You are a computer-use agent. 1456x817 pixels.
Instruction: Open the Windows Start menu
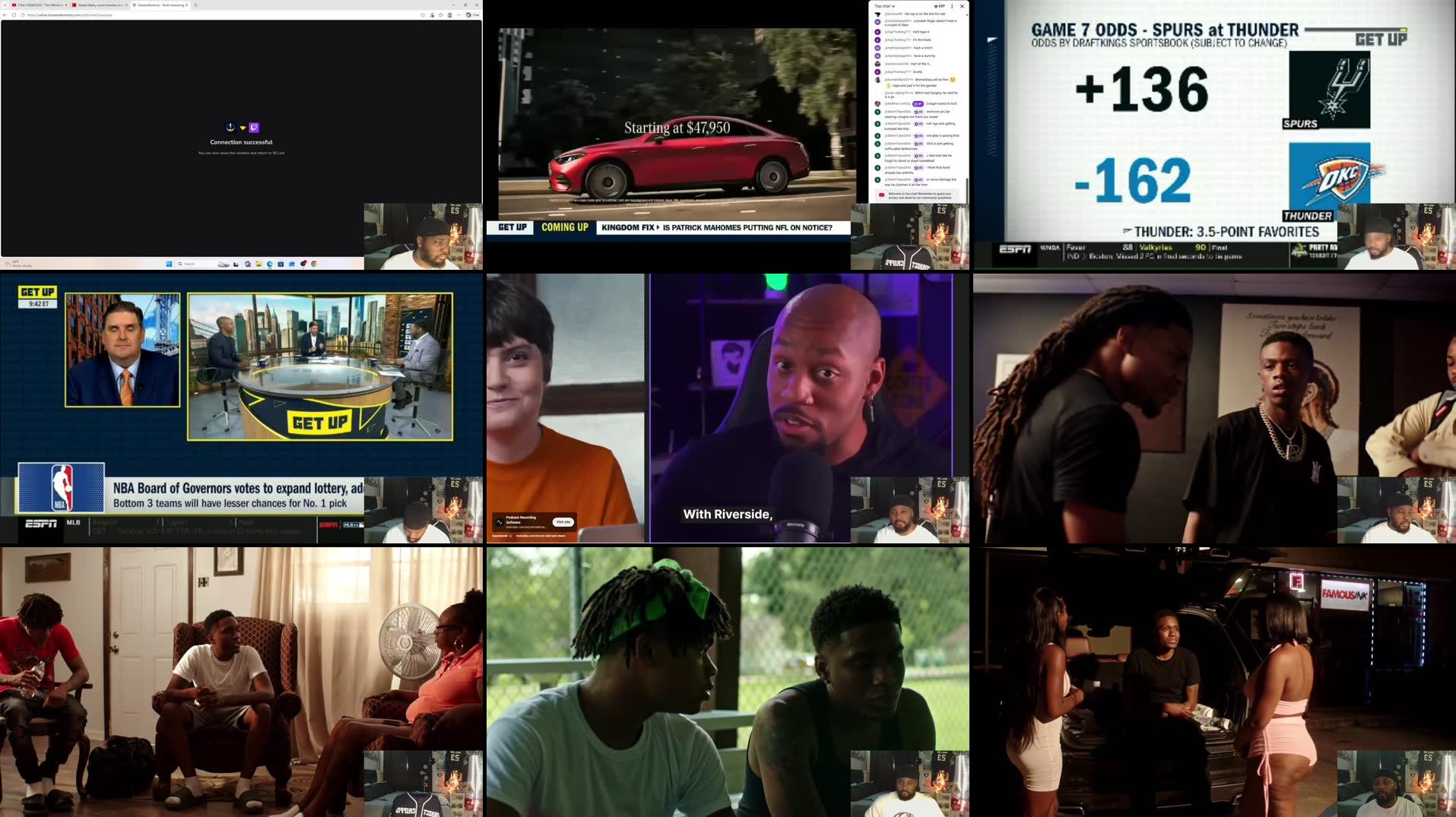click(169, 264)
